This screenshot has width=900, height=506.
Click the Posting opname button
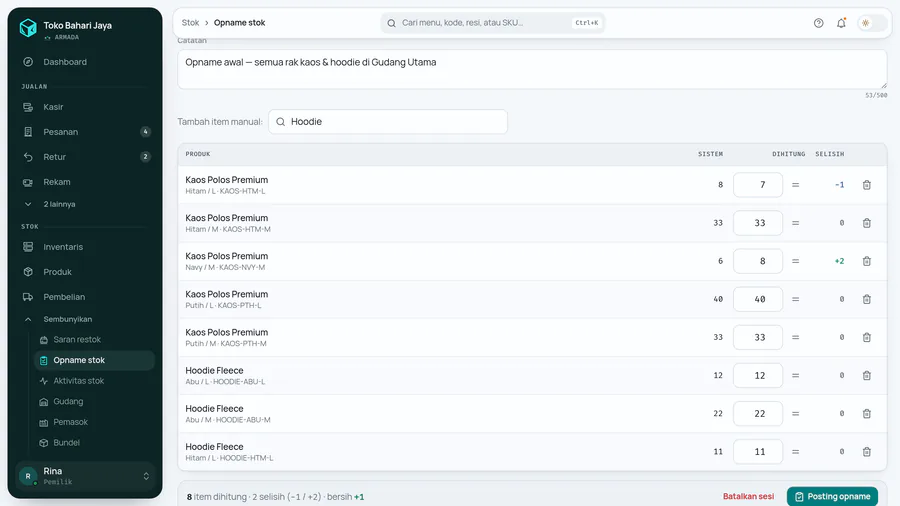tap(832, 496)
